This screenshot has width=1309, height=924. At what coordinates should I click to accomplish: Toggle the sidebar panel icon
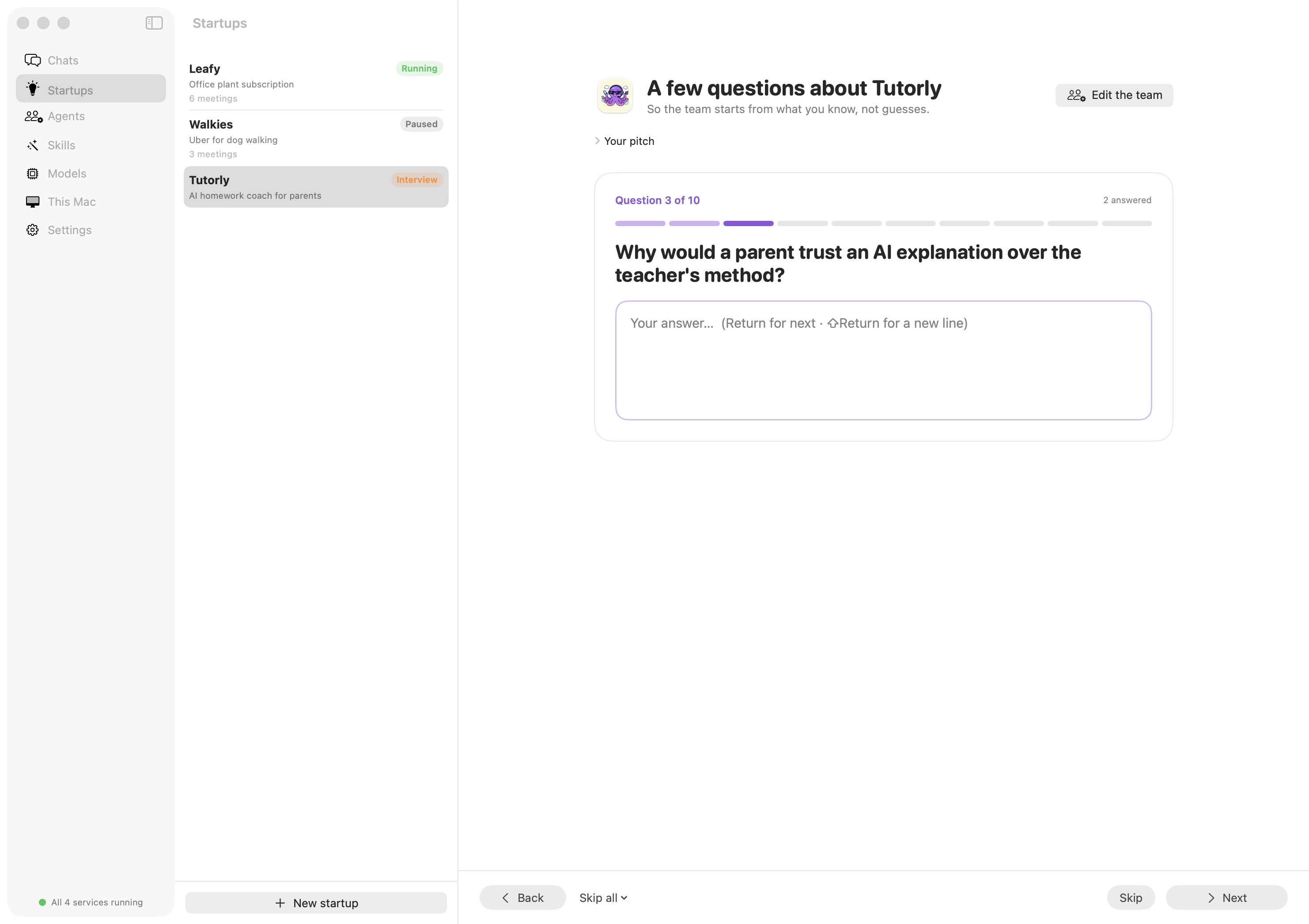(154, 23)
